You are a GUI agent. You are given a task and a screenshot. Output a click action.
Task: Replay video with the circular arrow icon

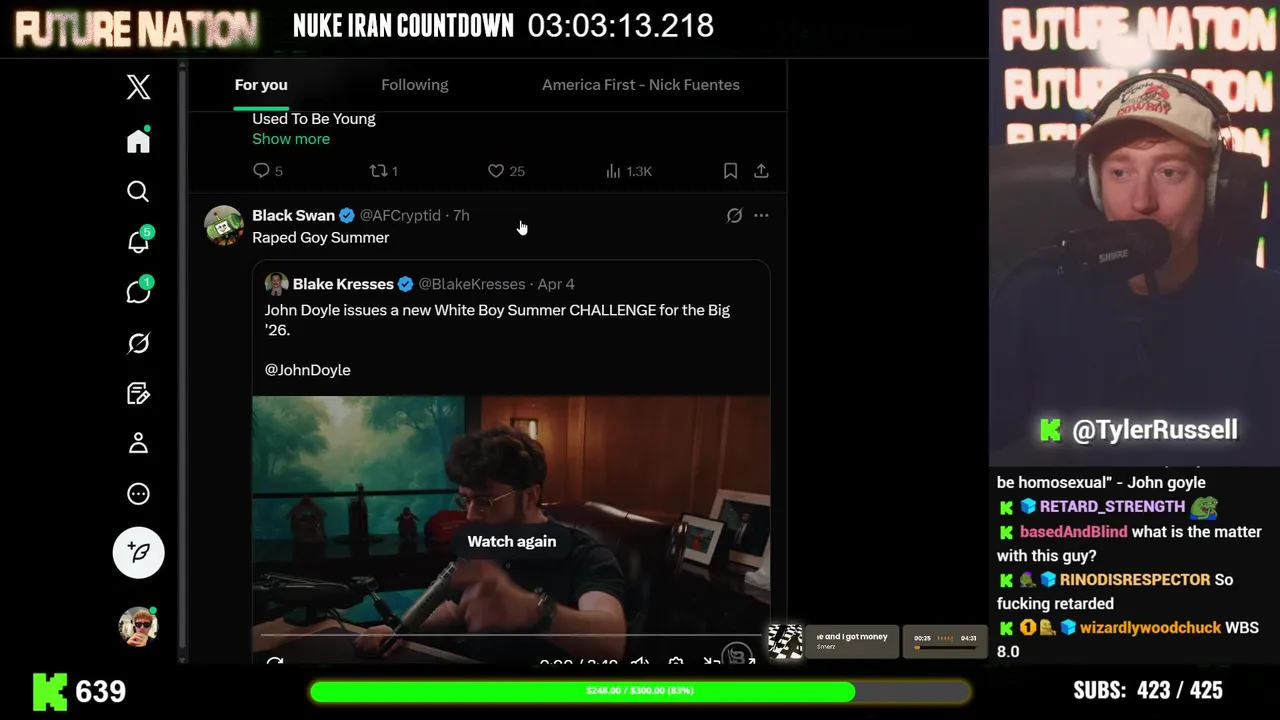[x=275, y=662]
